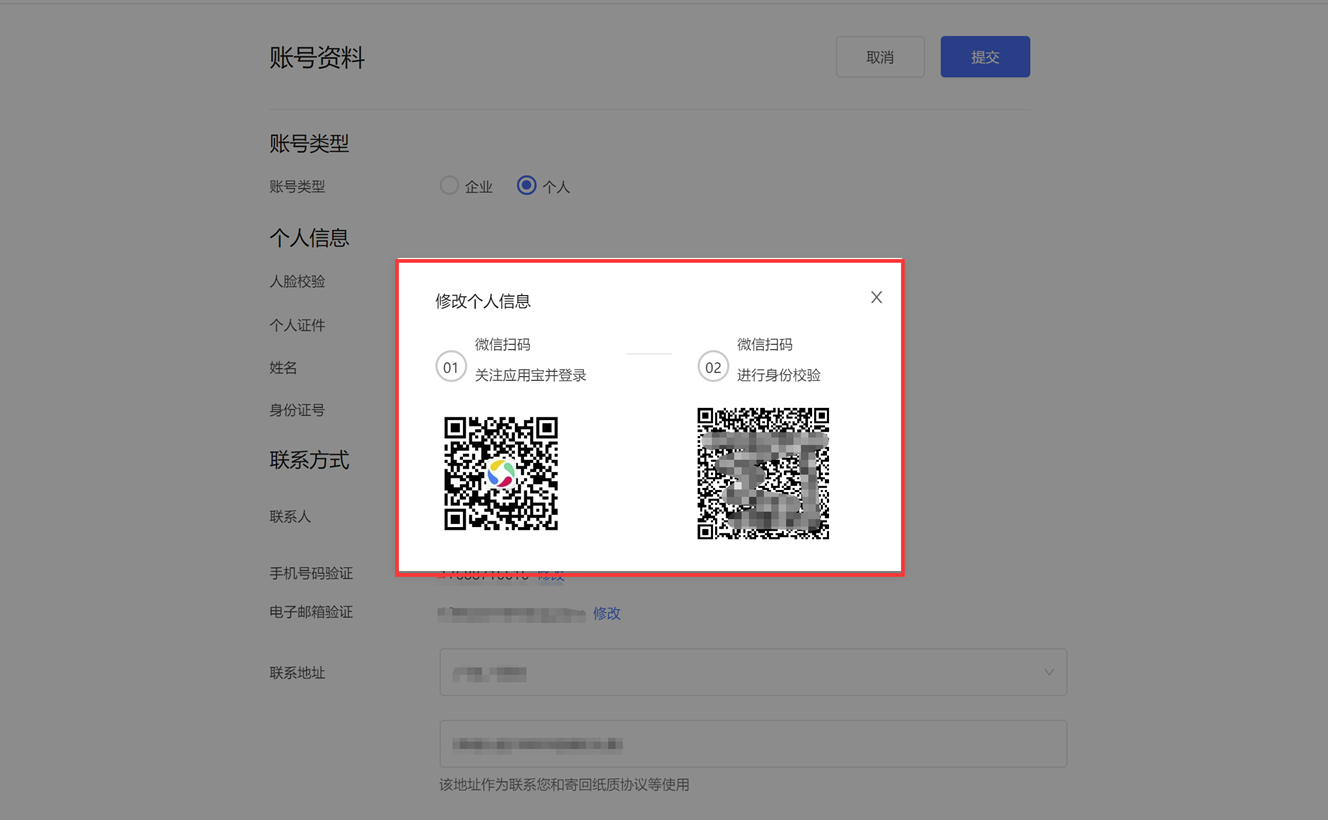Click the 关注应用宝并登录 step text
Viewport: 1328px width, 820px height.
(x=531, y=375)
